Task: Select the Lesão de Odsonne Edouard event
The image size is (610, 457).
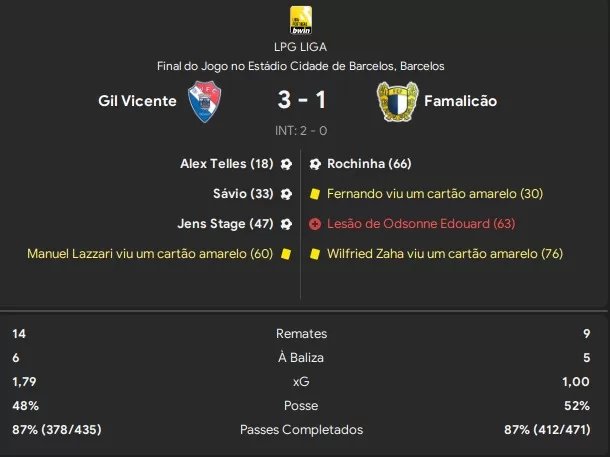Action: tap(421, 224)
